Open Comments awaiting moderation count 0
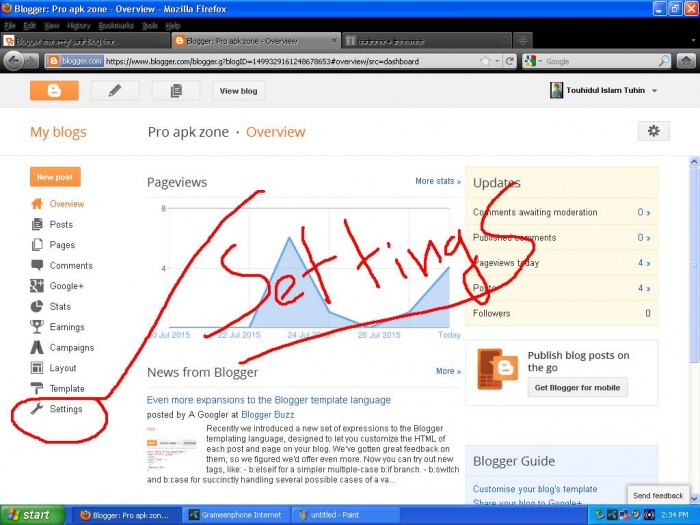Screen dimensions: 700x525 (643, 212)
